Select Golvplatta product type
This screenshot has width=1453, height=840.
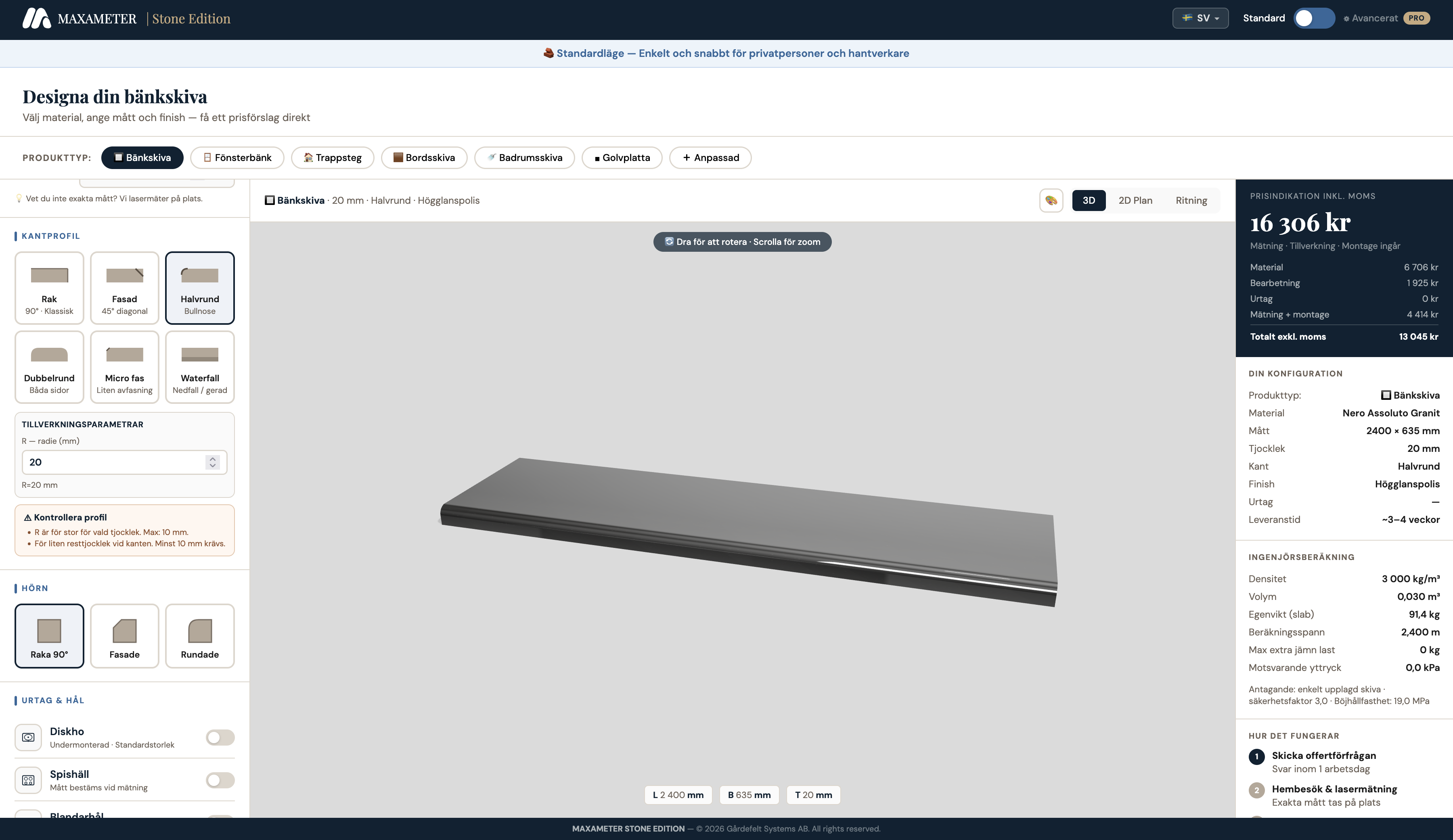(x=622, y=157)
